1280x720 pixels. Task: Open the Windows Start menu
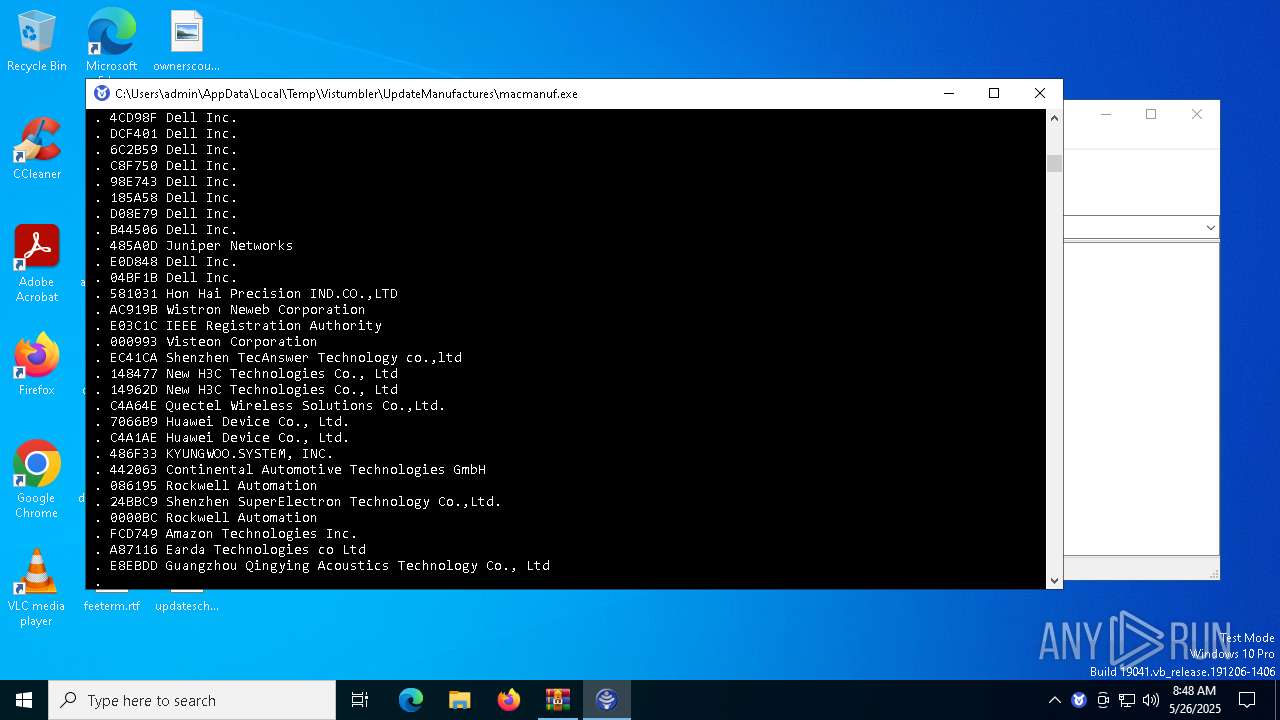[x=24, y=700]
